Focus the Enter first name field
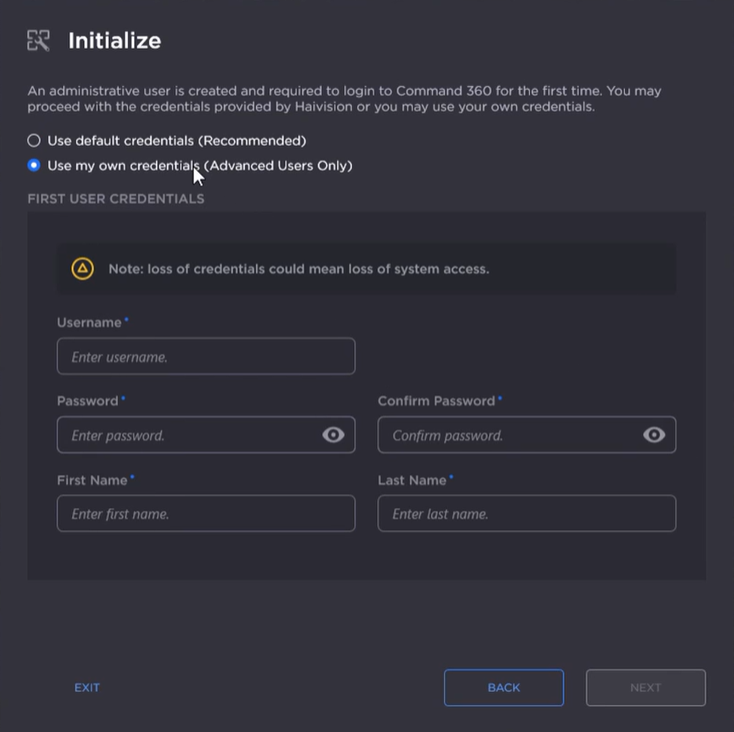This screenshot has height=732, width=734. click(x=205, y=514)
